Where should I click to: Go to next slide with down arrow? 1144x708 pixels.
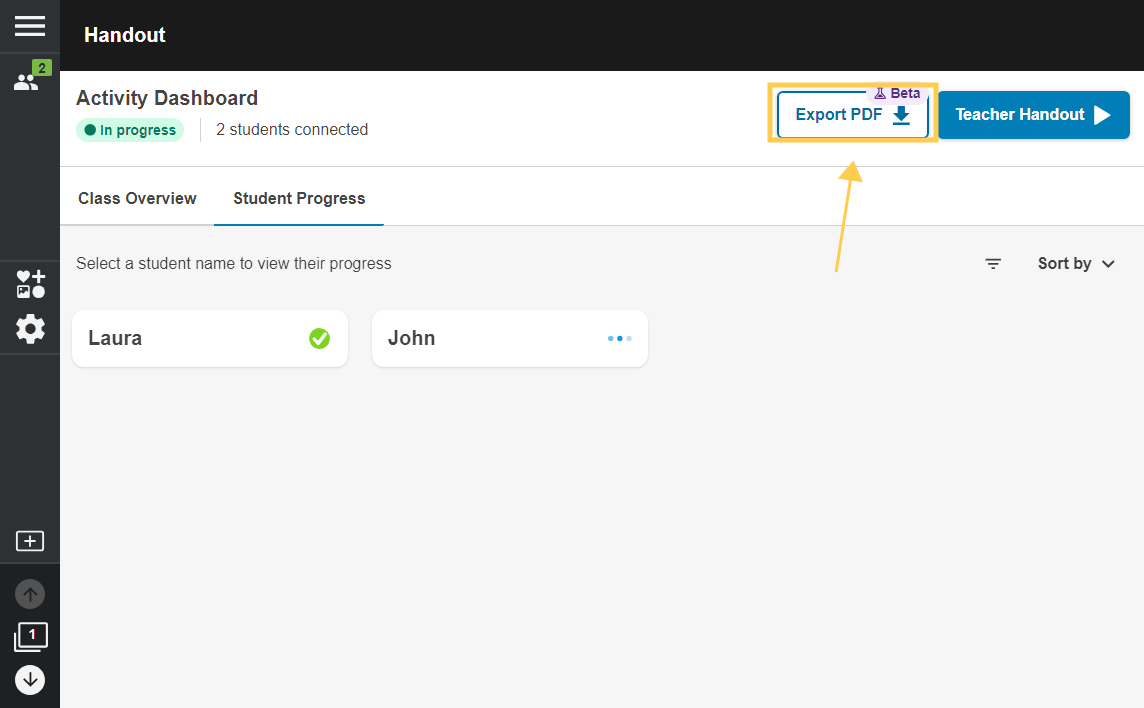(x=30, y=680)
